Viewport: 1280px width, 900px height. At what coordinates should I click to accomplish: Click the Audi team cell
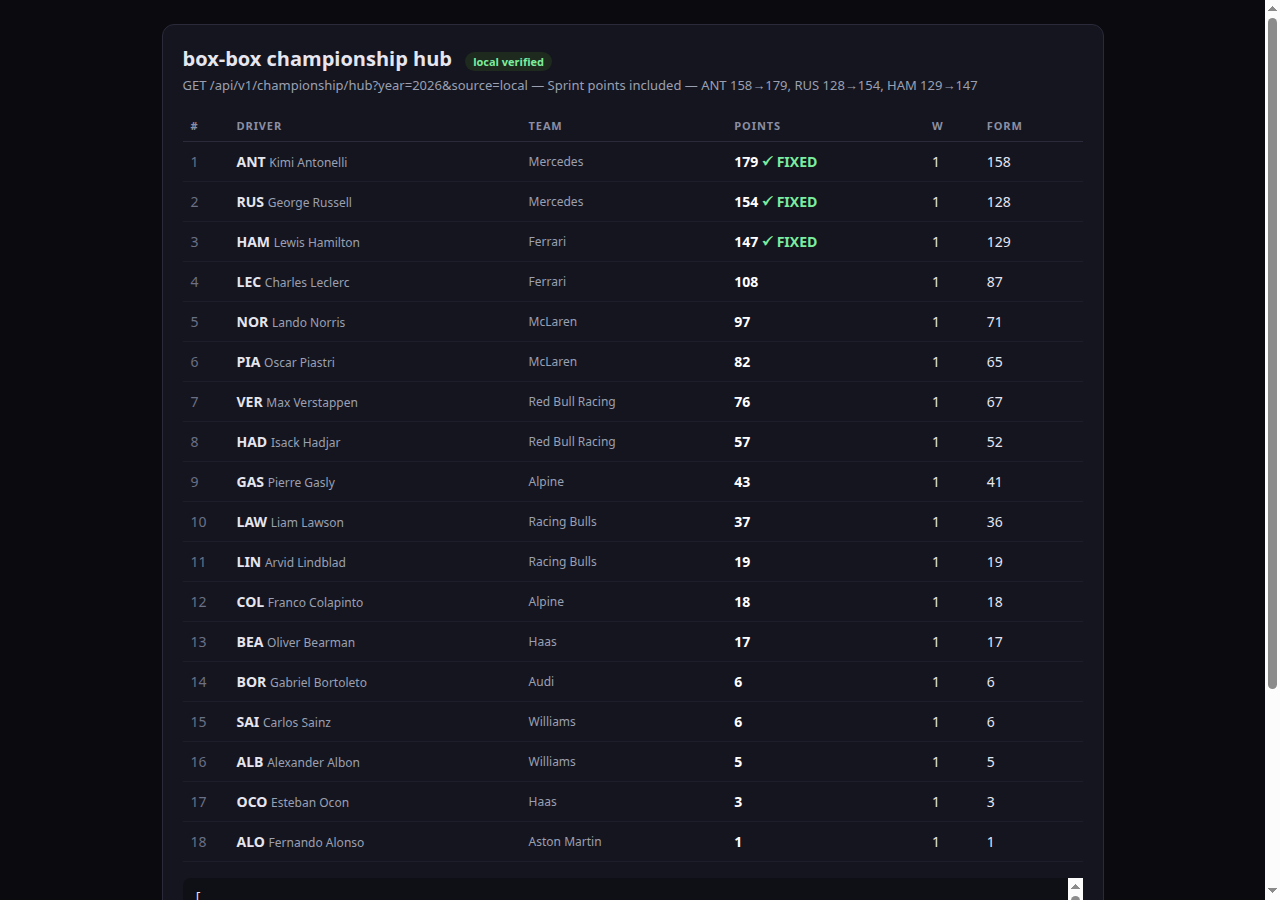(541, 682)
